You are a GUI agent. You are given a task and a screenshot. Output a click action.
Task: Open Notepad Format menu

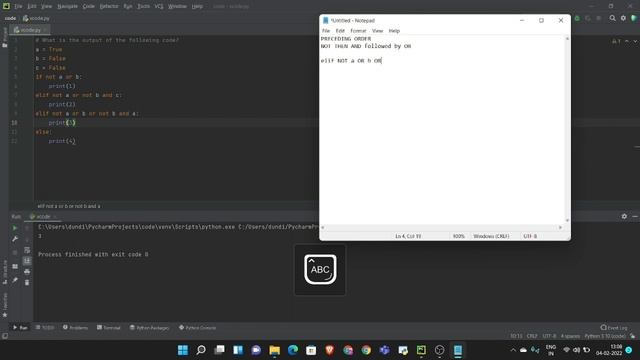click(x=358, y=31)
